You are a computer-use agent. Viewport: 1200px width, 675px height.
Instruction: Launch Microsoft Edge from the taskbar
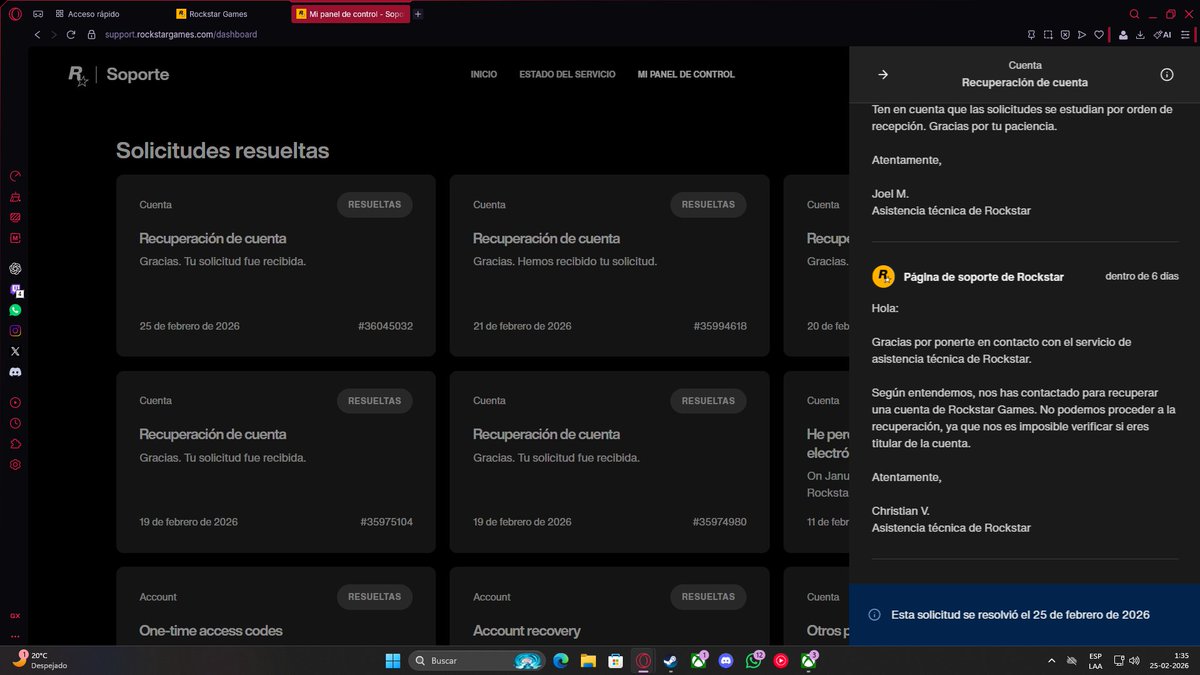561,661
